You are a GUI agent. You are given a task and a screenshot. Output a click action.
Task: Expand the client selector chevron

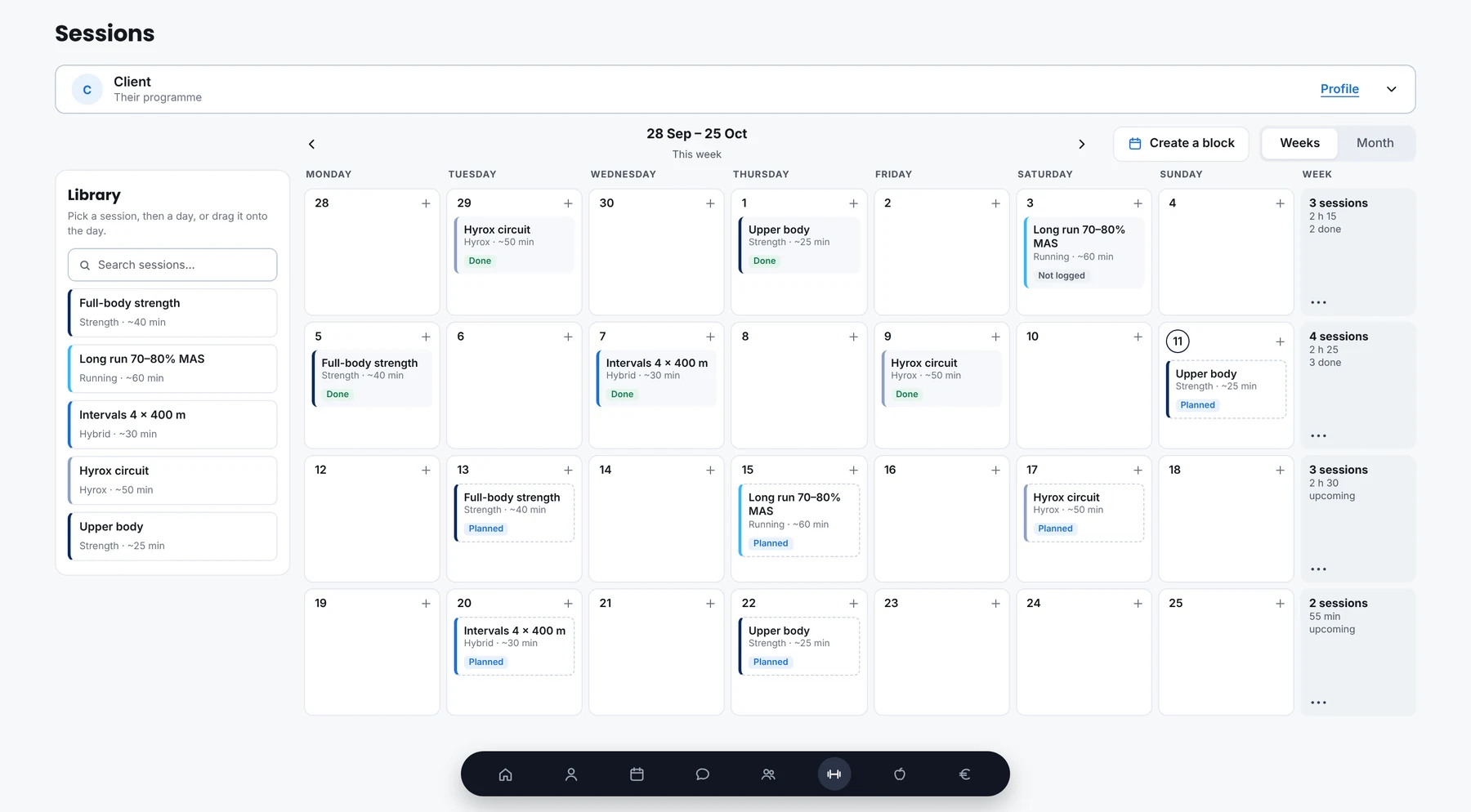pyautogui.click(x=1391, y=89)
